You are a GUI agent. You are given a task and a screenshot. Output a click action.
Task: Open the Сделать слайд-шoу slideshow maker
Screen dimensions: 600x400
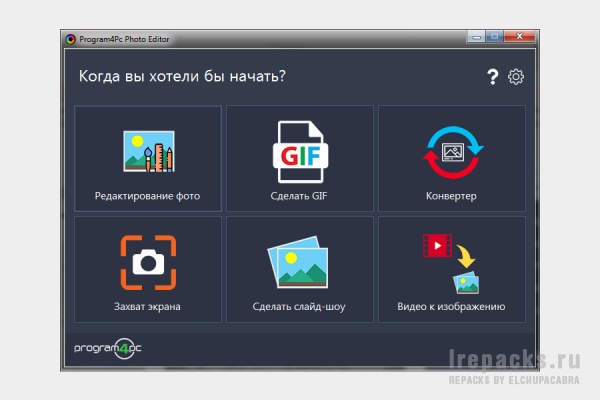click(300, 269)
